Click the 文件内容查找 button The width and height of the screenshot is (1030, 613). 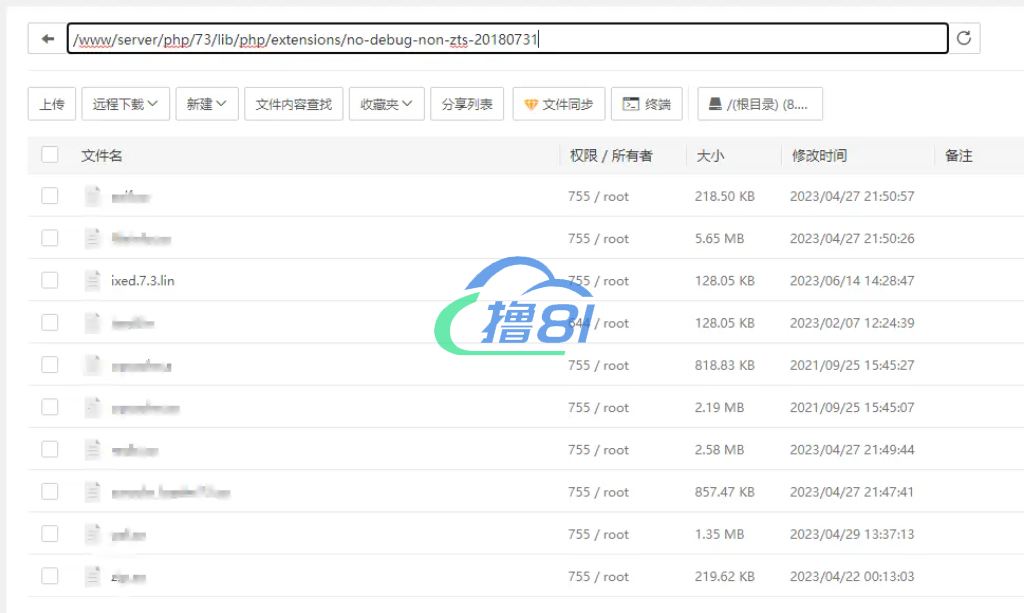[x=293, y=104]
